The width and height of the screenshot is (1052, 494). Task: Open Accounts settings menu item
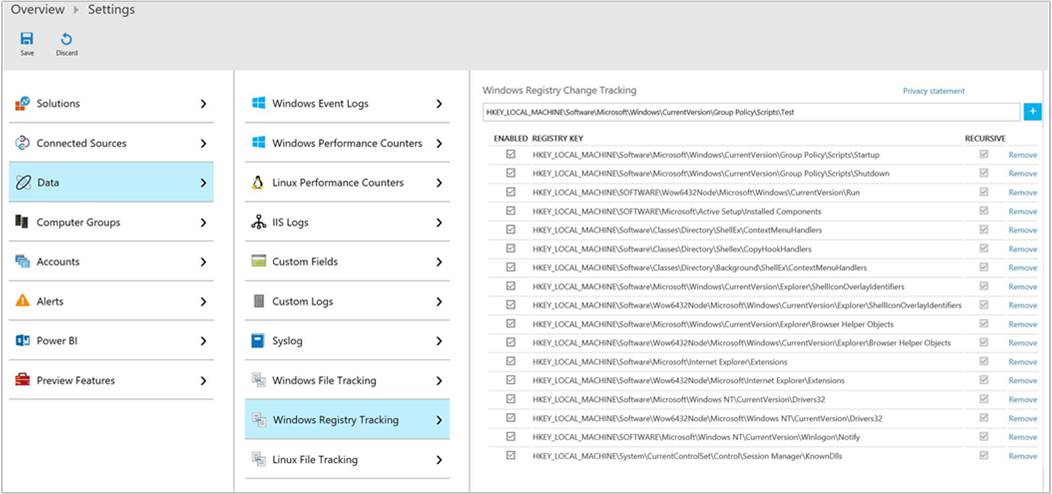pyautogui.click(x=111, y=261)
